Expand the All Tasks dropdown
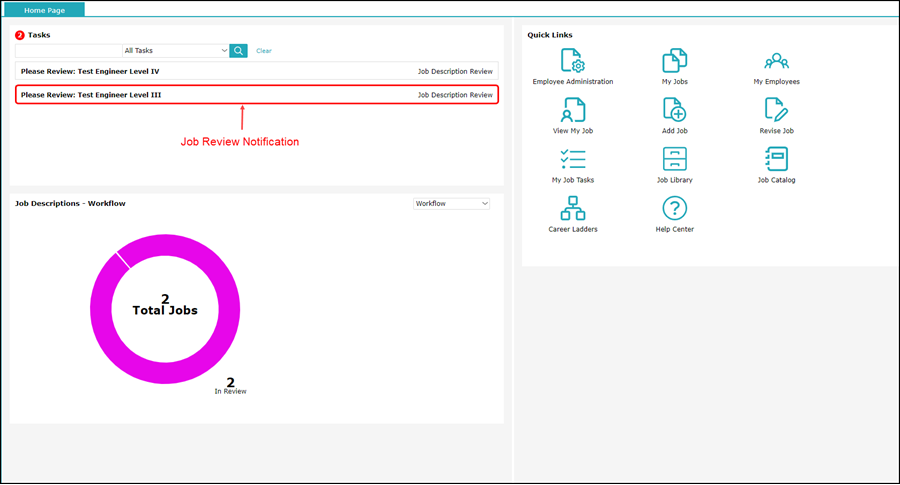 tap(176, 51)
